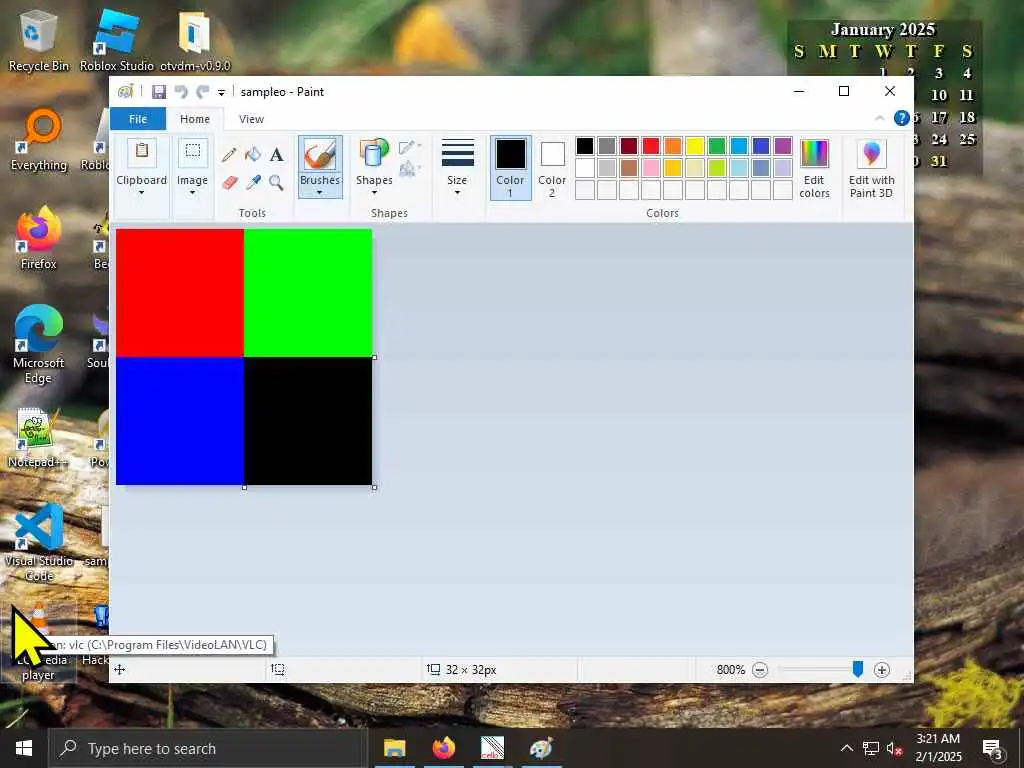This screenshot has width=1024, height=768.
Task: Pick the brown color swatch
Action: coord(629,168)
